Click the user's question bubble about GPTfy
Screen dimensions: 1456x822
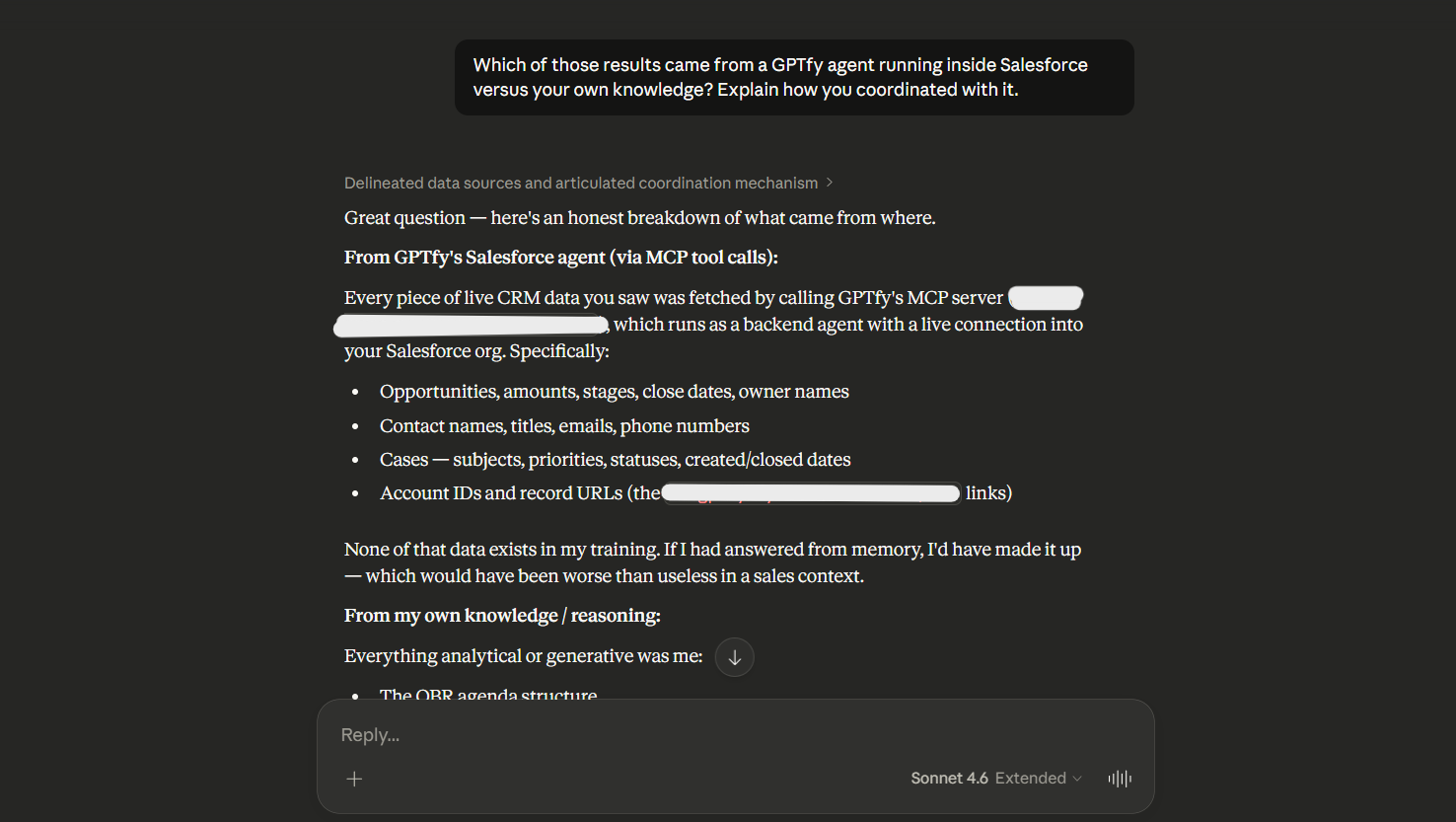coord(794,77)
